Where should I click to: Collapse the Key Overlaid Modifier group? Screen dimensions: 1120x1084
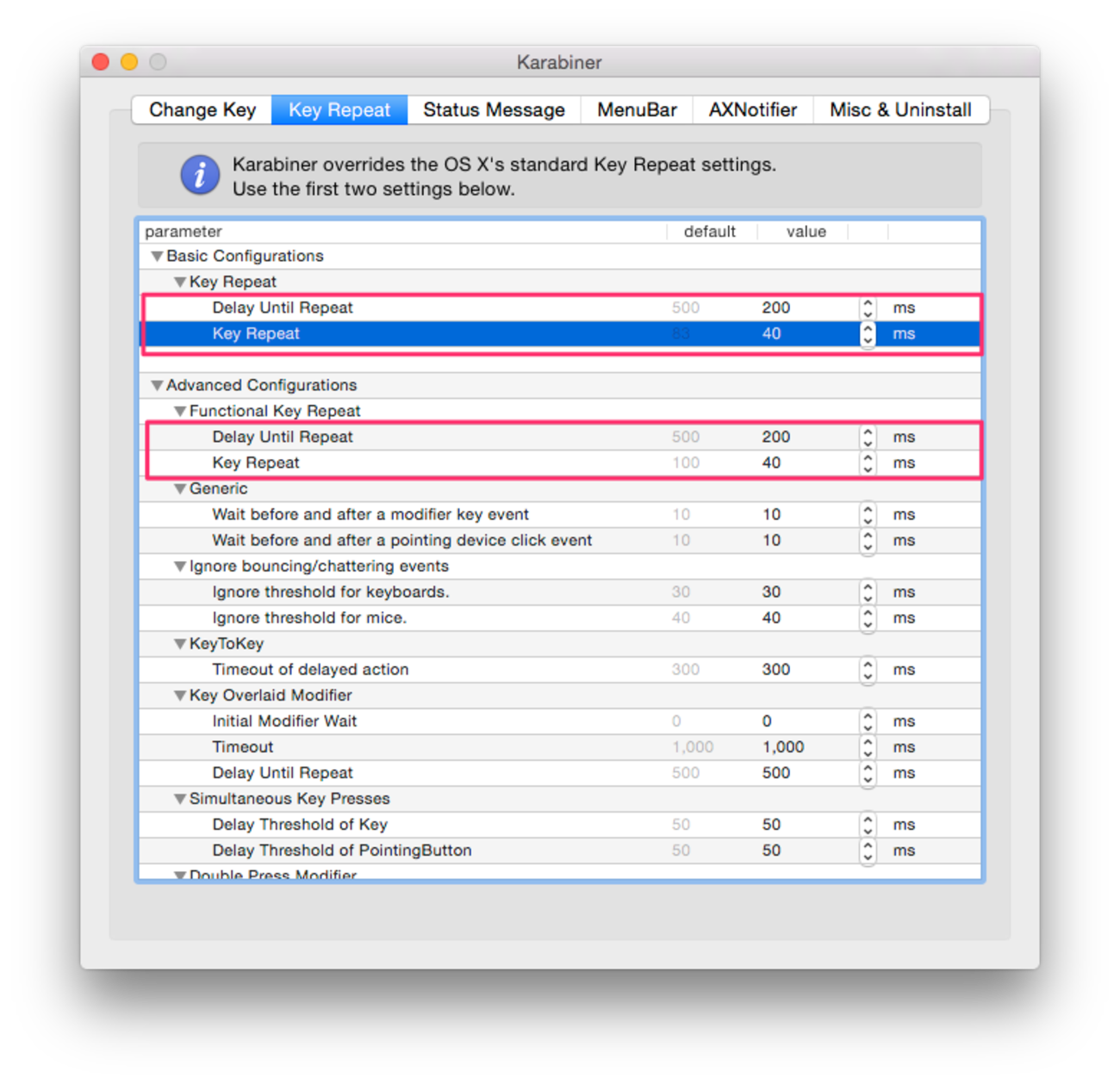click(x=180, y=695)
